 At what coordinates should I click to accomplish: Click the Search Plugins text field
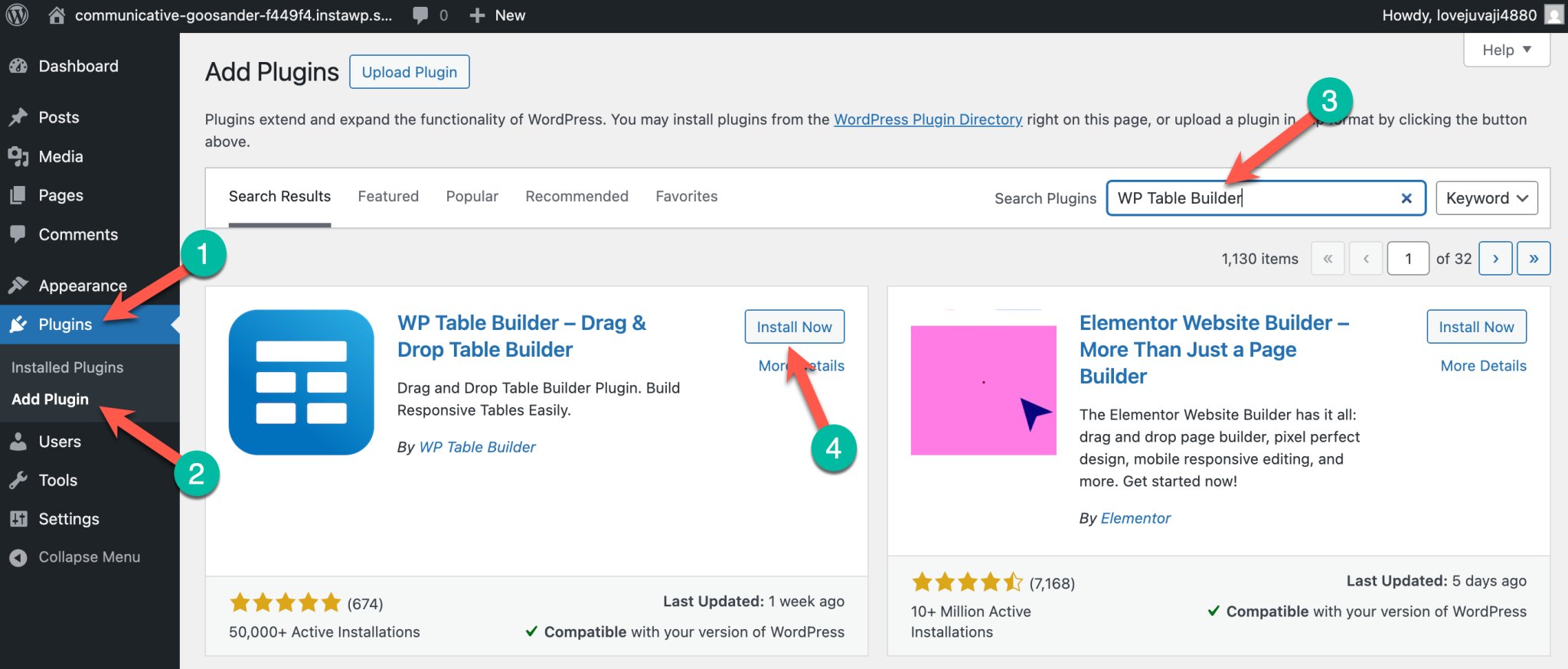[1252, 198]
